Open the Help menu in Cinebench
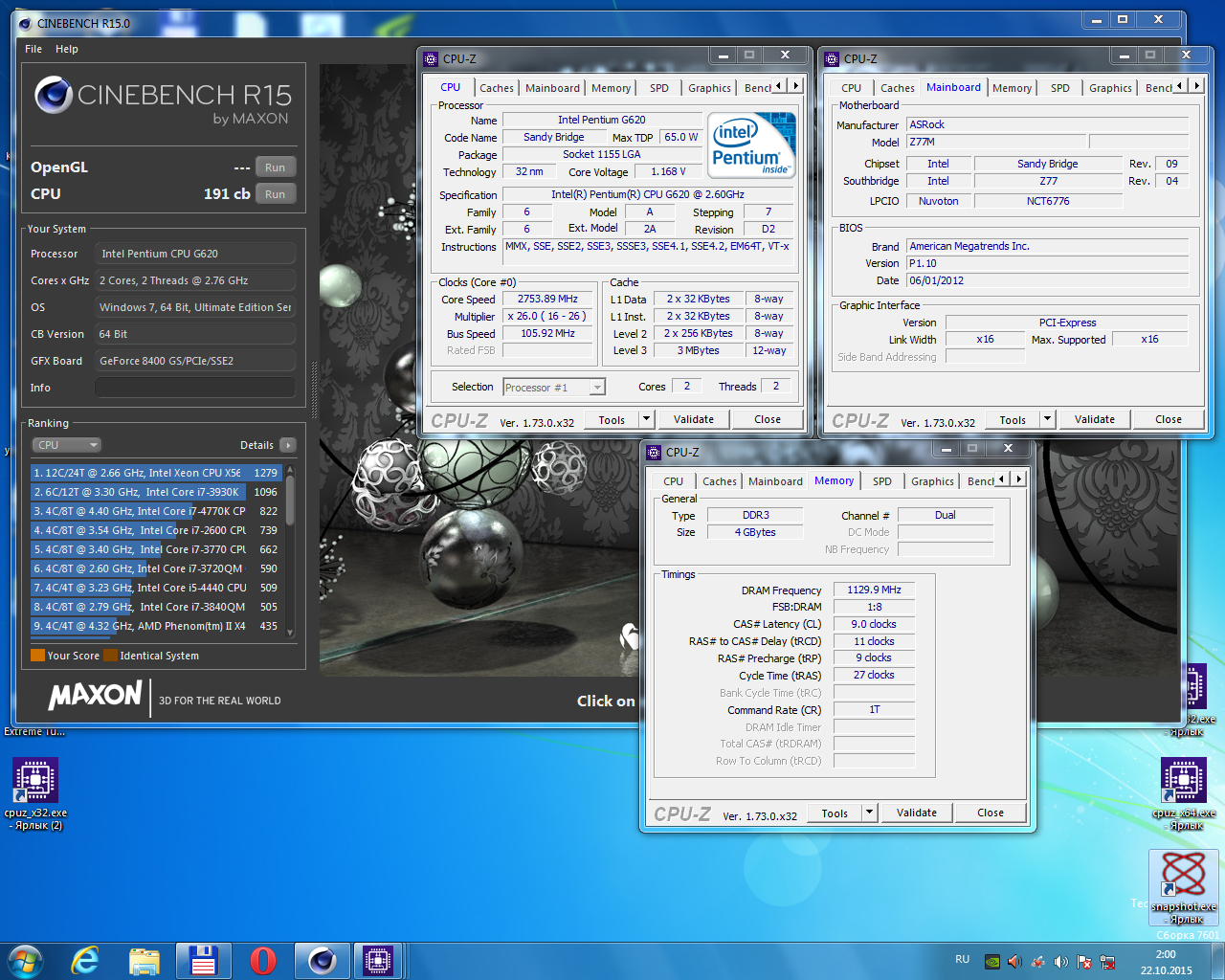 (67, 49)
